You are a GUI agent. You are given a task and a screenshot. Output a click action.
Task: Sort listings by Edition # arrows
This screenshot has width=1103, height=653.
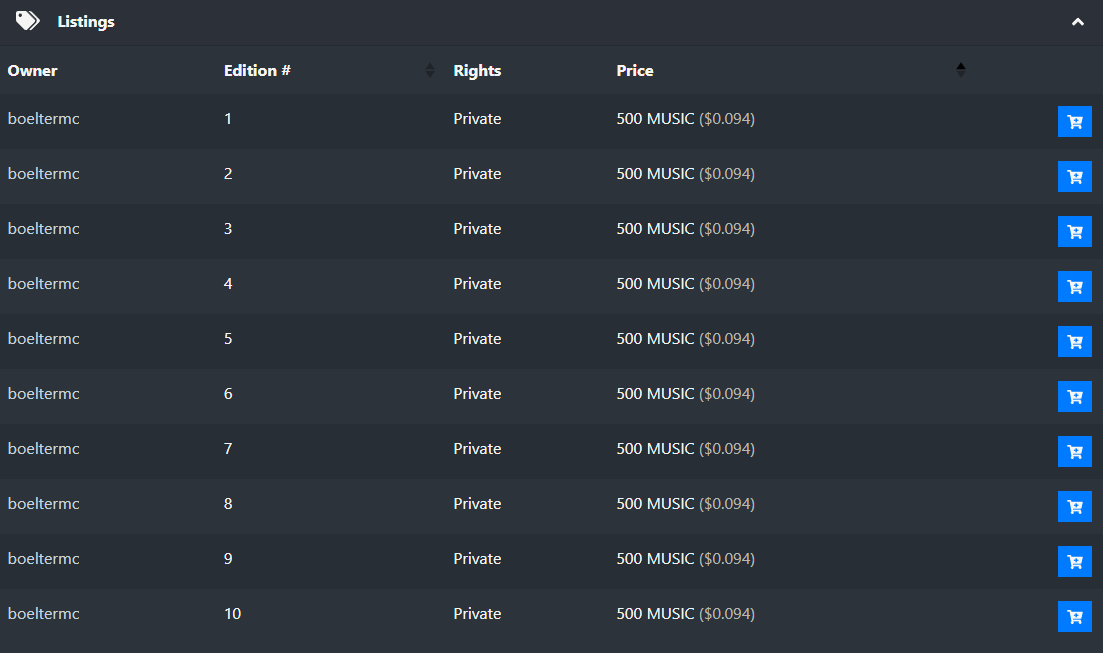coord(430,70)
